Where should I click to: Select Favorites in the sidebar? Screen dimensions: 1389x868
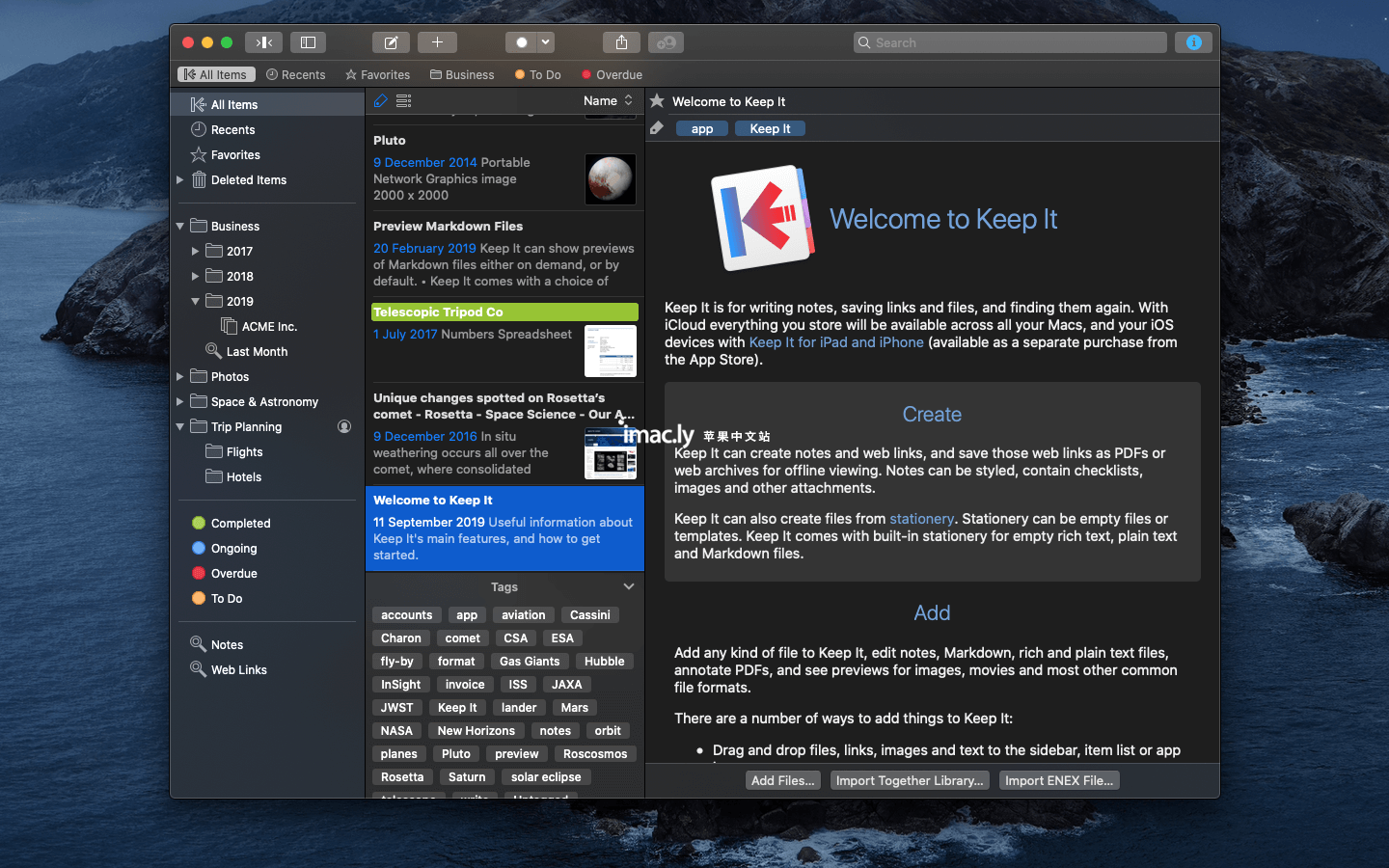(267, 154)
